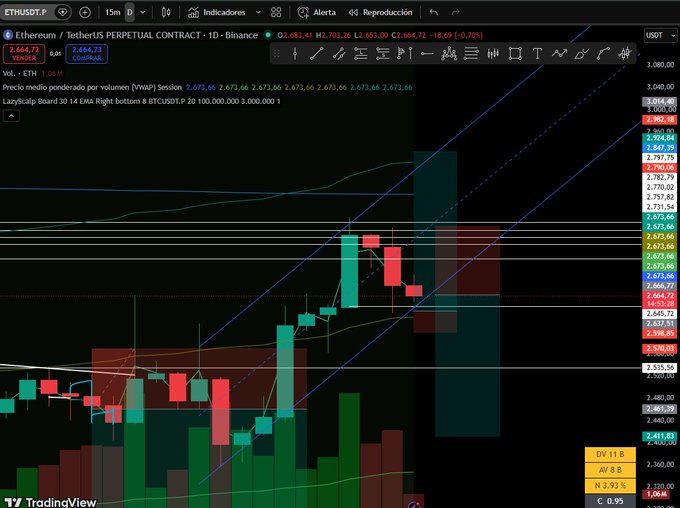
Task: Select the Fibonacci retracement lines tool
Action: pyautogui.click(x=471, y=54)
